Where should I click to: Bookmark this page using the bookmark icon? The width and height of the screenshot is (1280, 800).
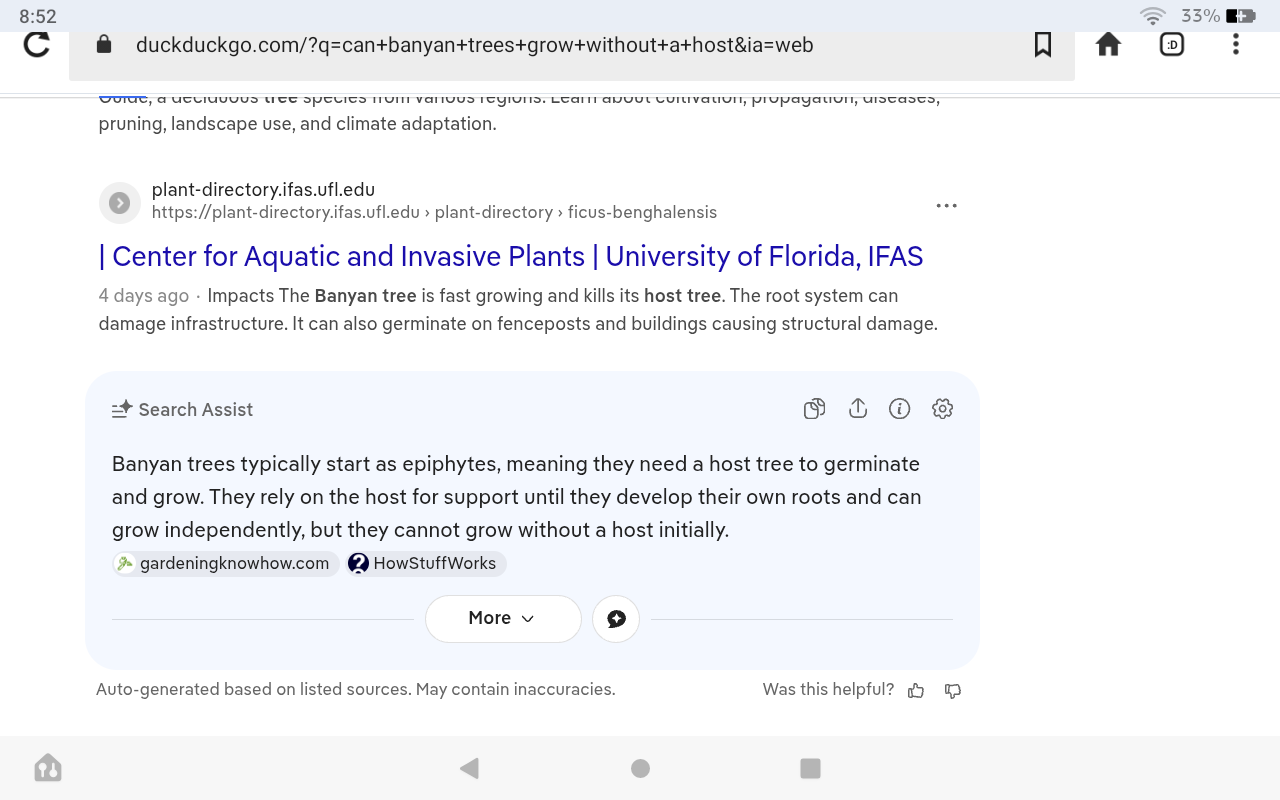(x=1042, y=45)
